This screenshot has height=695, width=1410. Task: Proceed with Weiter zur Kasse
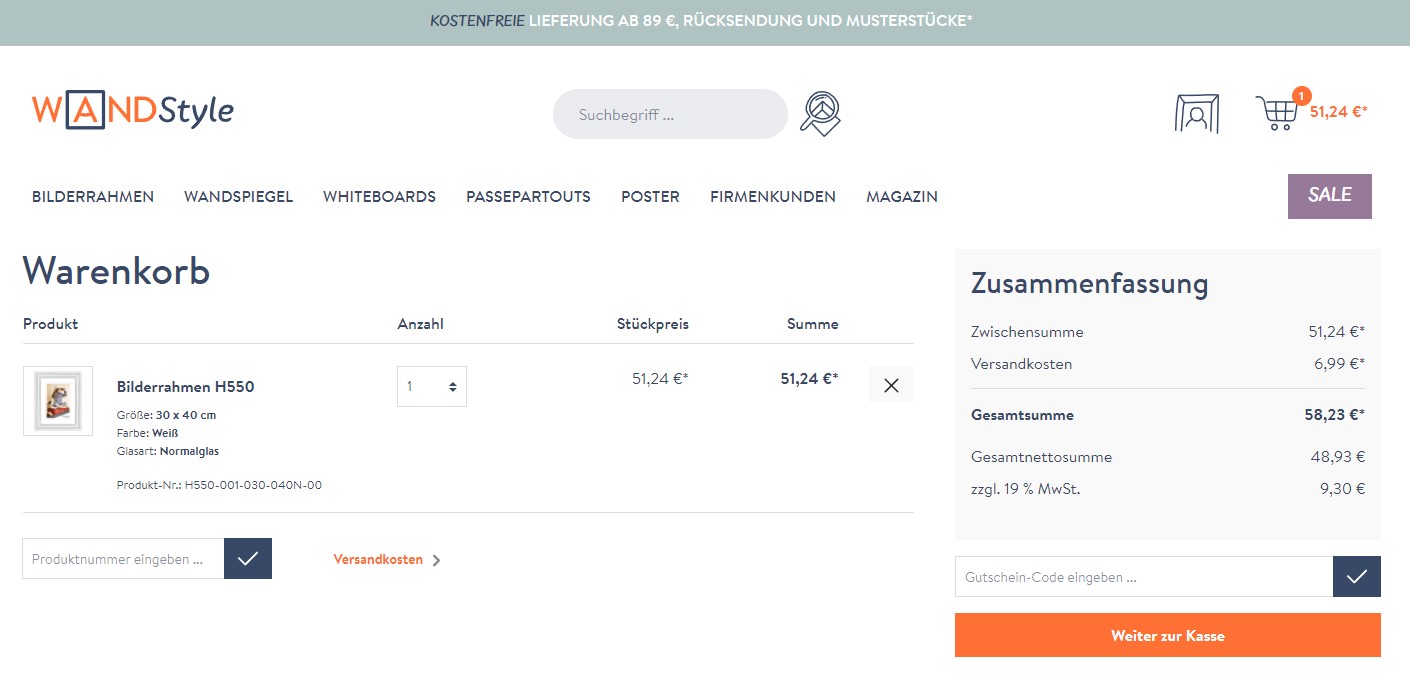[x=1167, y=636]
